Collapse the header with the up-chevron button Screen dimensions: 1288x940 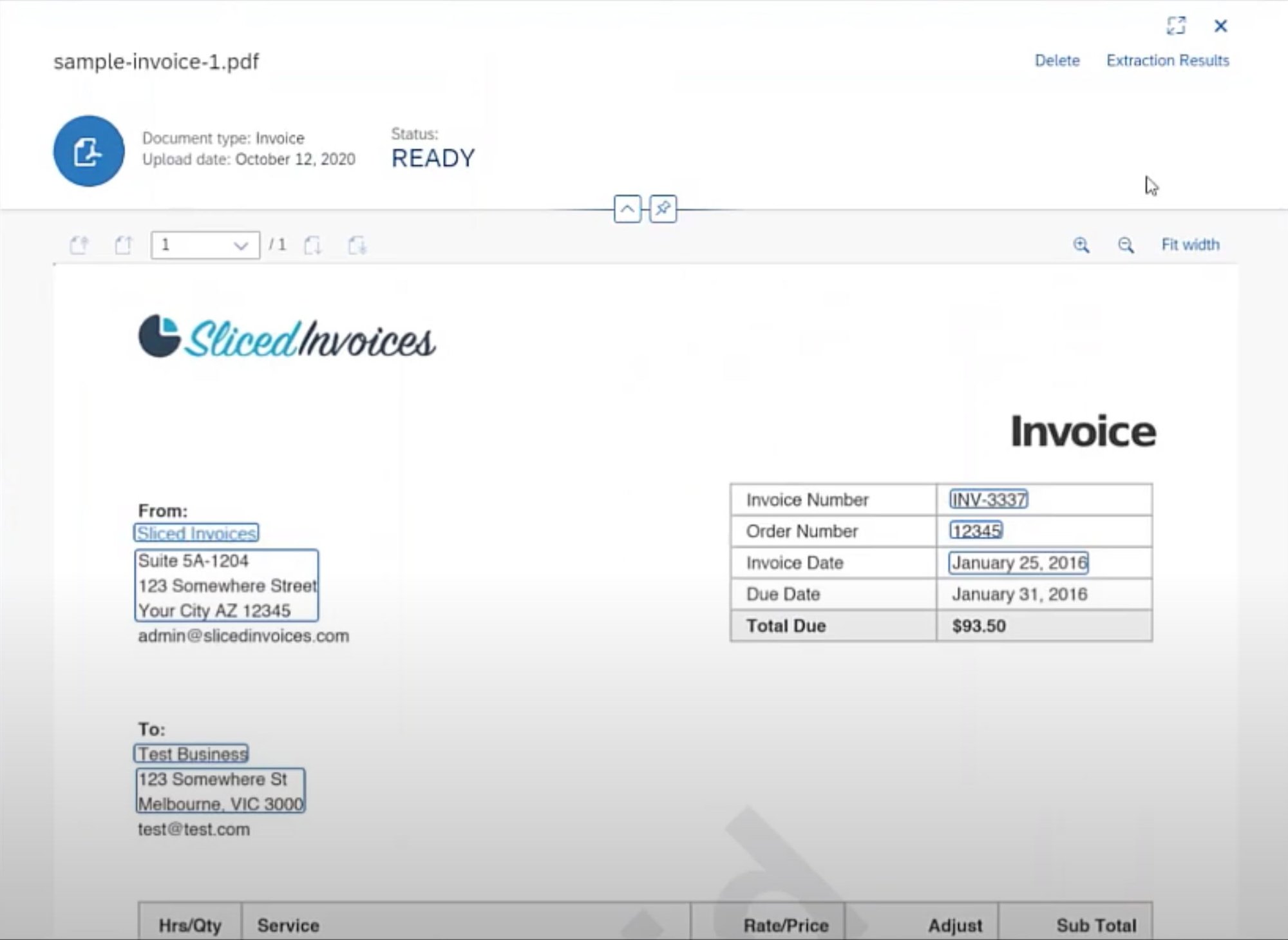(x=627, y=209)
